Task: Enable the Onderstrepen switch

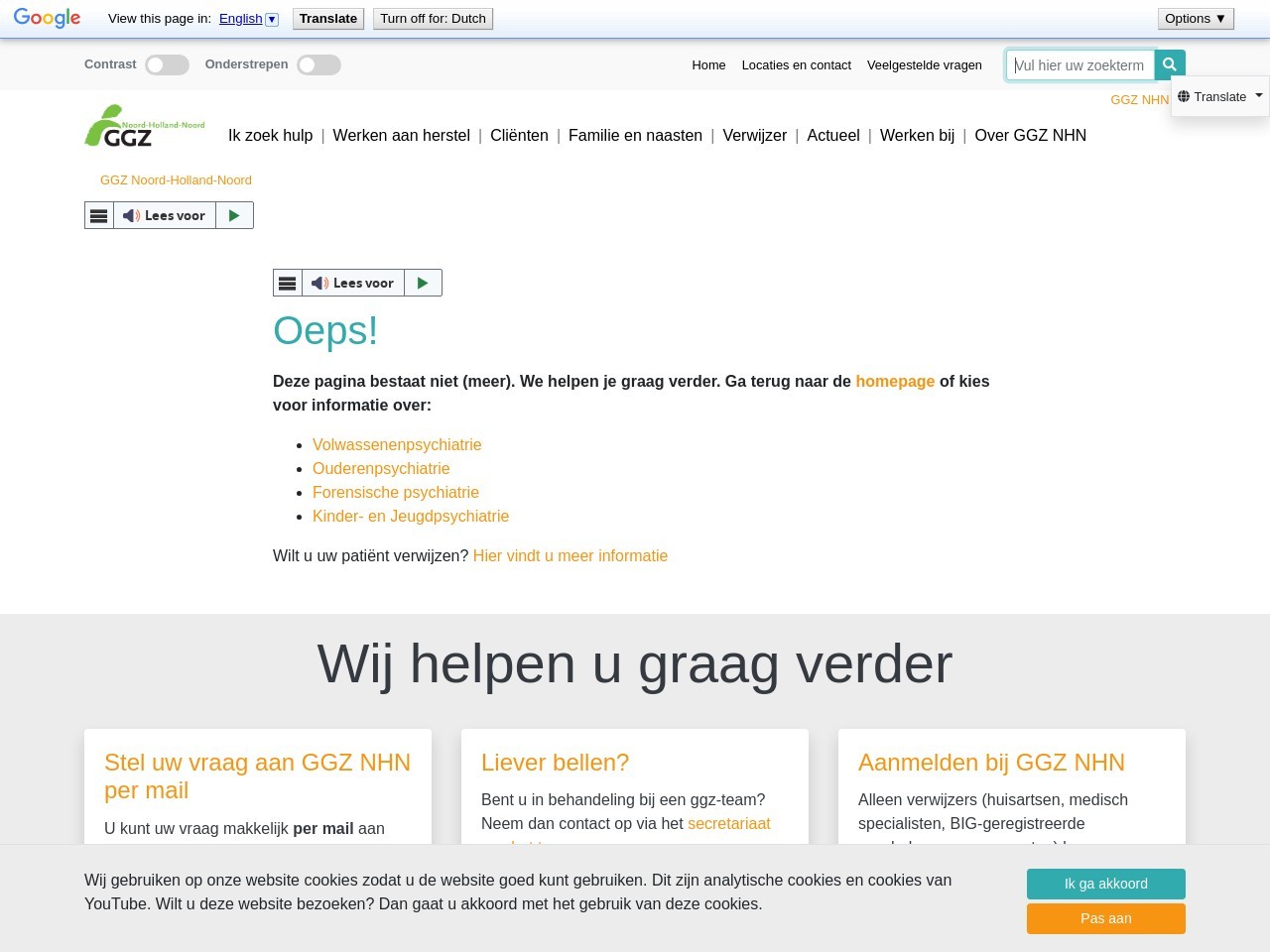Action: pos(318,64)
